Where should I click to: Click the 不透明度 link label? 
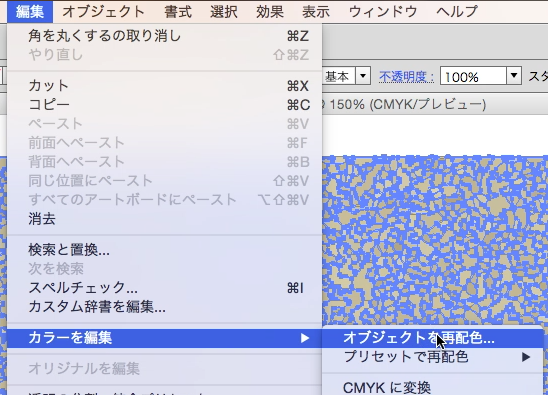[406, 76]
